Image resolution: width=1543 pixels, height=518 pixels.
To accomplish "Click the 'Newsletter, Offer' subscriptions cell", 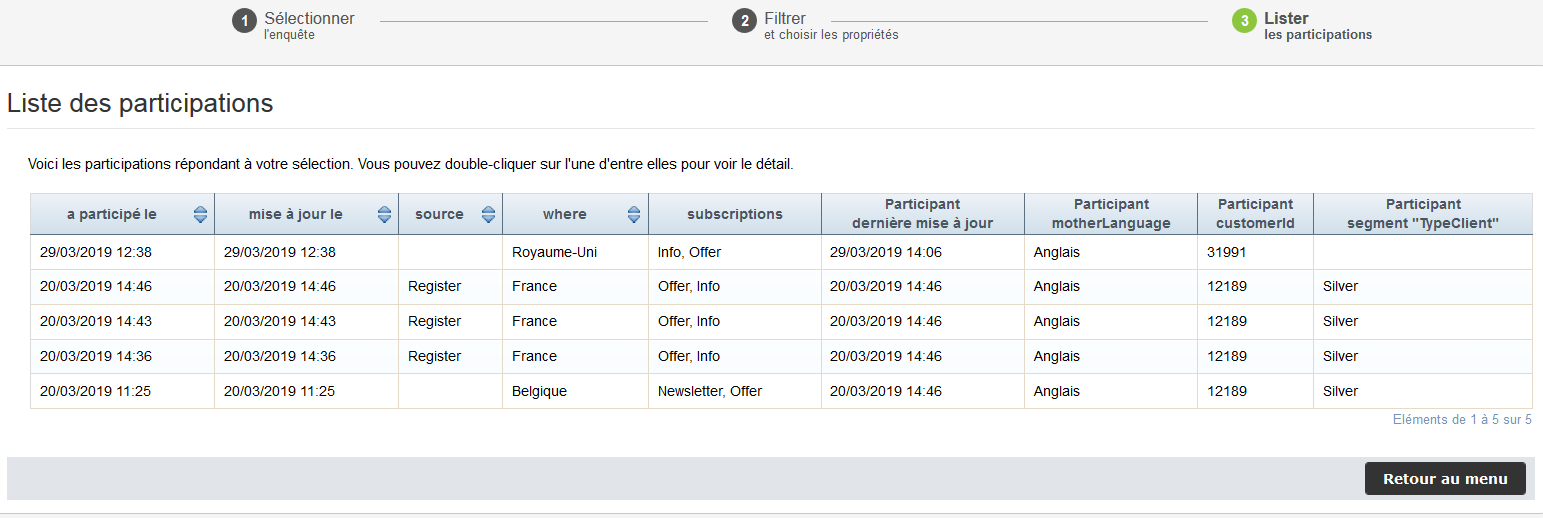I will tap(709, 391).
